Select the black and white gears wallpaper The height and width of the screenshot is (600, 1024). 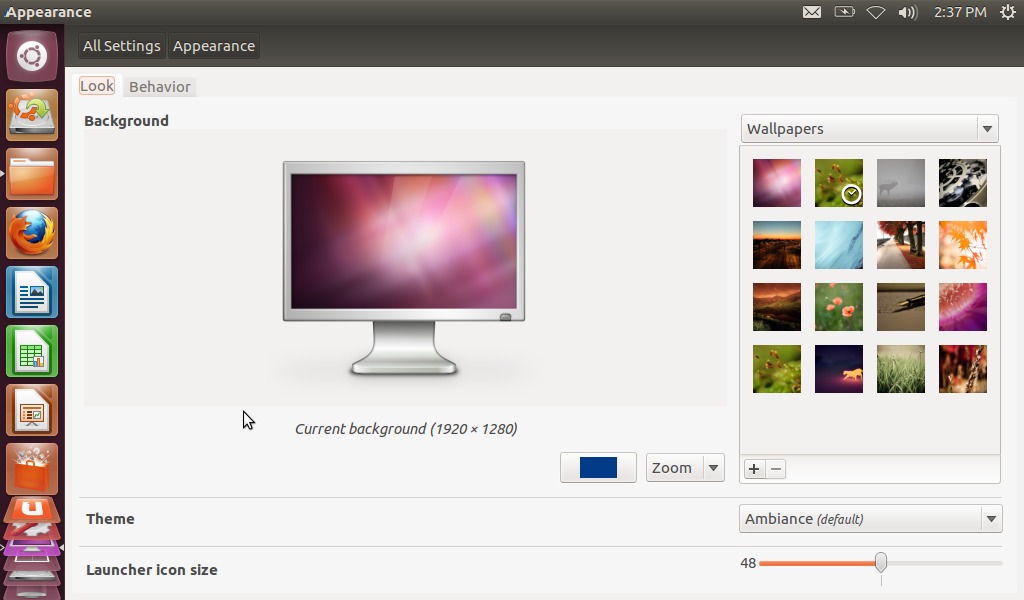[963, 183]
